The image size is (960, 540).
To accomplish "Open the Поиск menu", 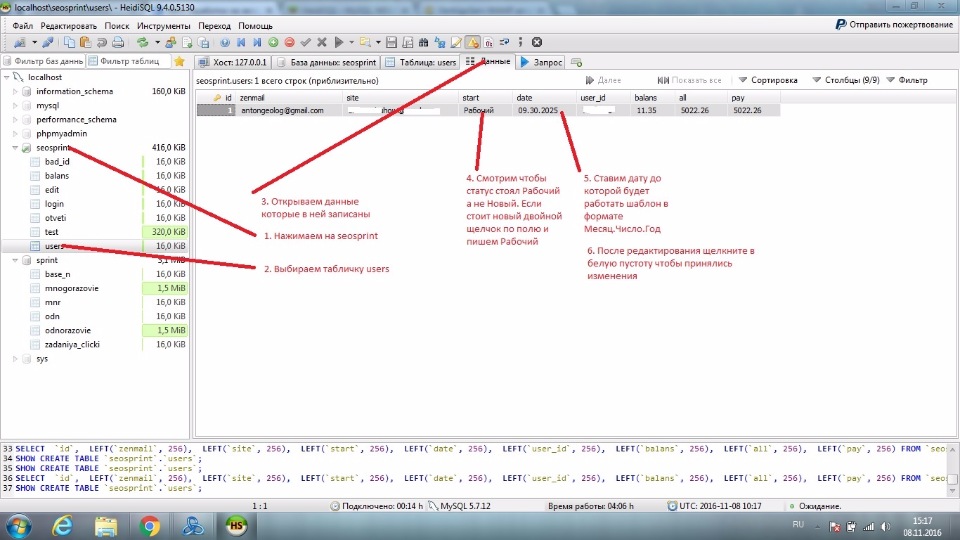I will click(x=116, y=26).
